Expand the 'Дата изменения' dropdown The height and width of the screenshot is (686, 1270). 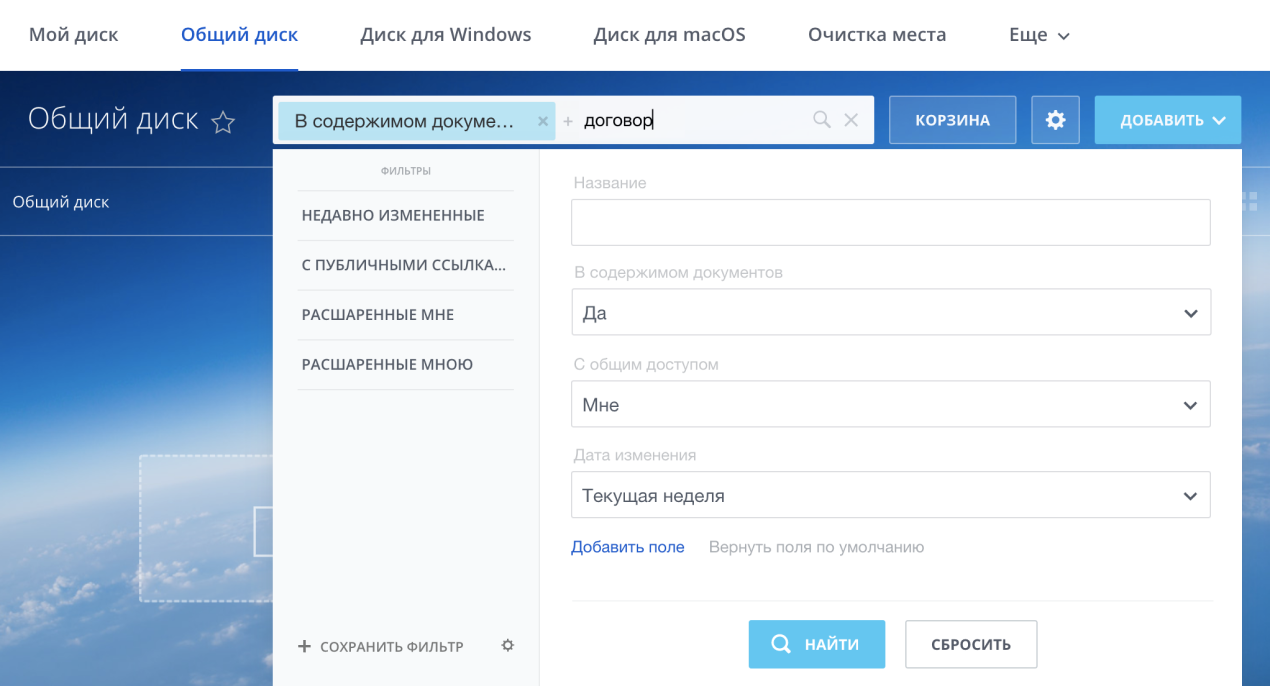click(890, 496)
